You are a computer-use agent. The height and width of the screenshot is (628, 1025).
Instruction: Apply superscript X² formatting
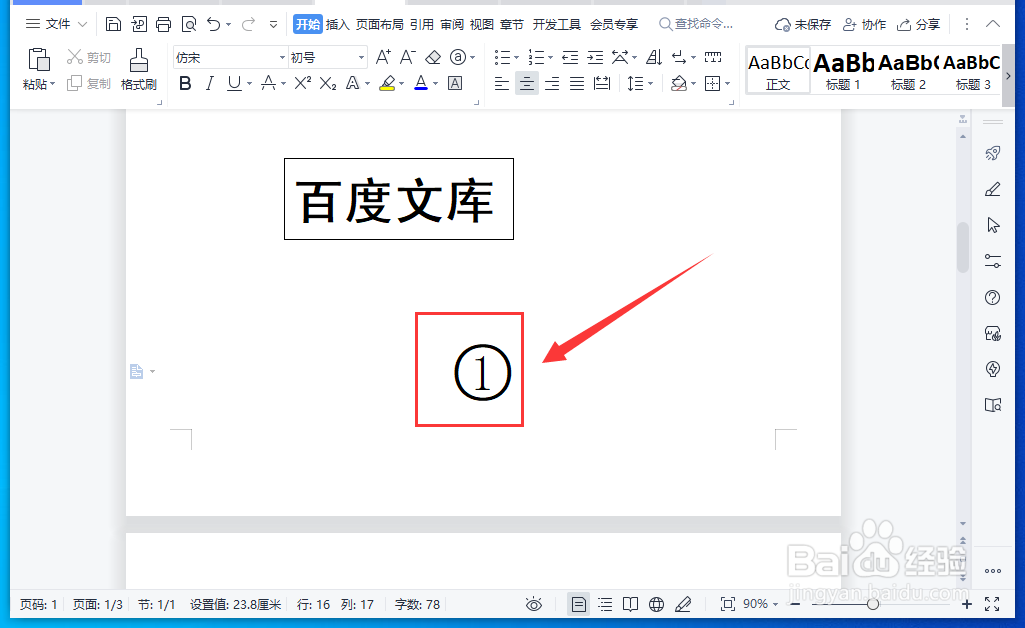[x=302, y=83]
